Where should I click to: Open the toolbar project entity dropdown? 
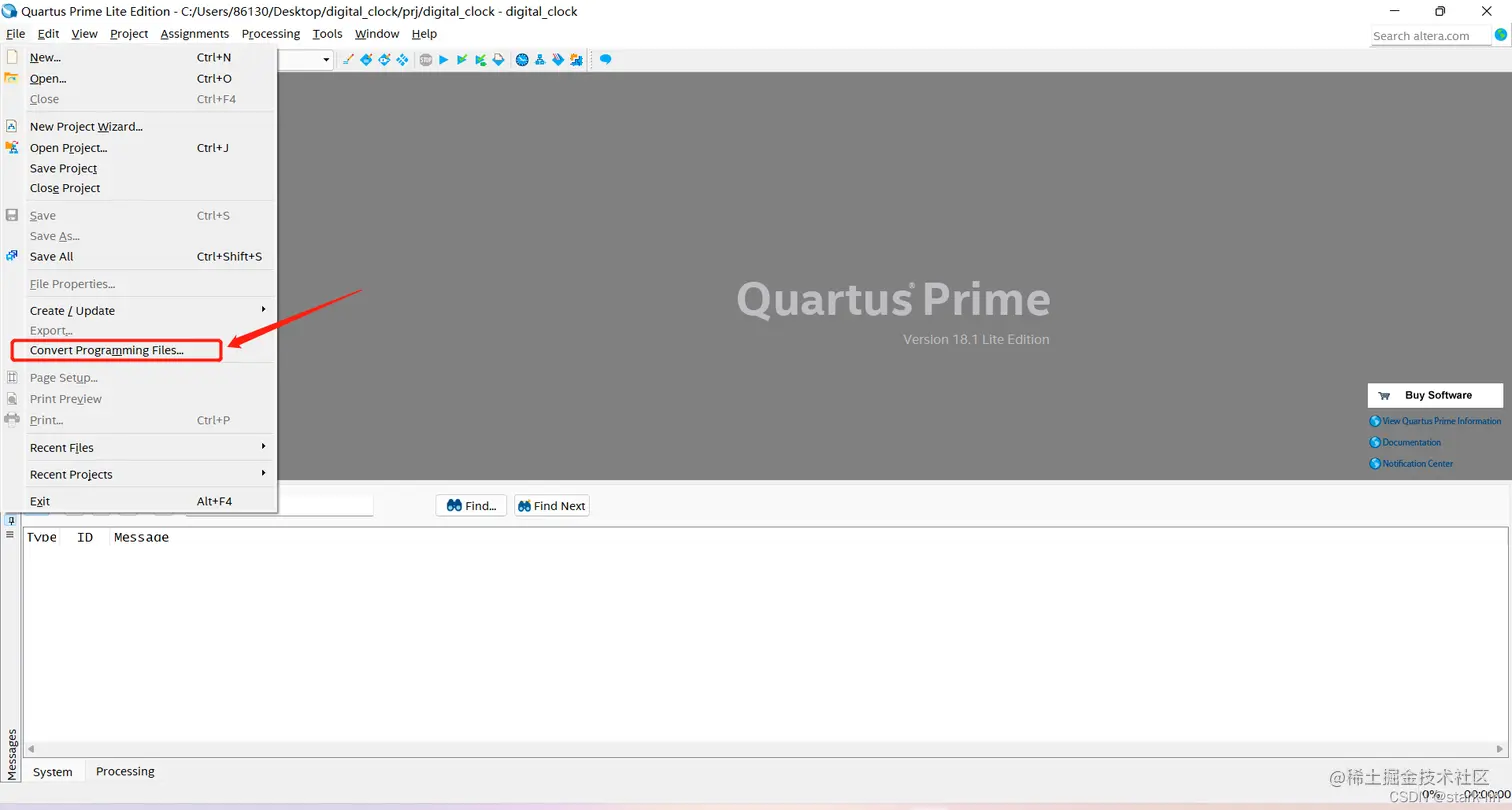pos(326,61)
